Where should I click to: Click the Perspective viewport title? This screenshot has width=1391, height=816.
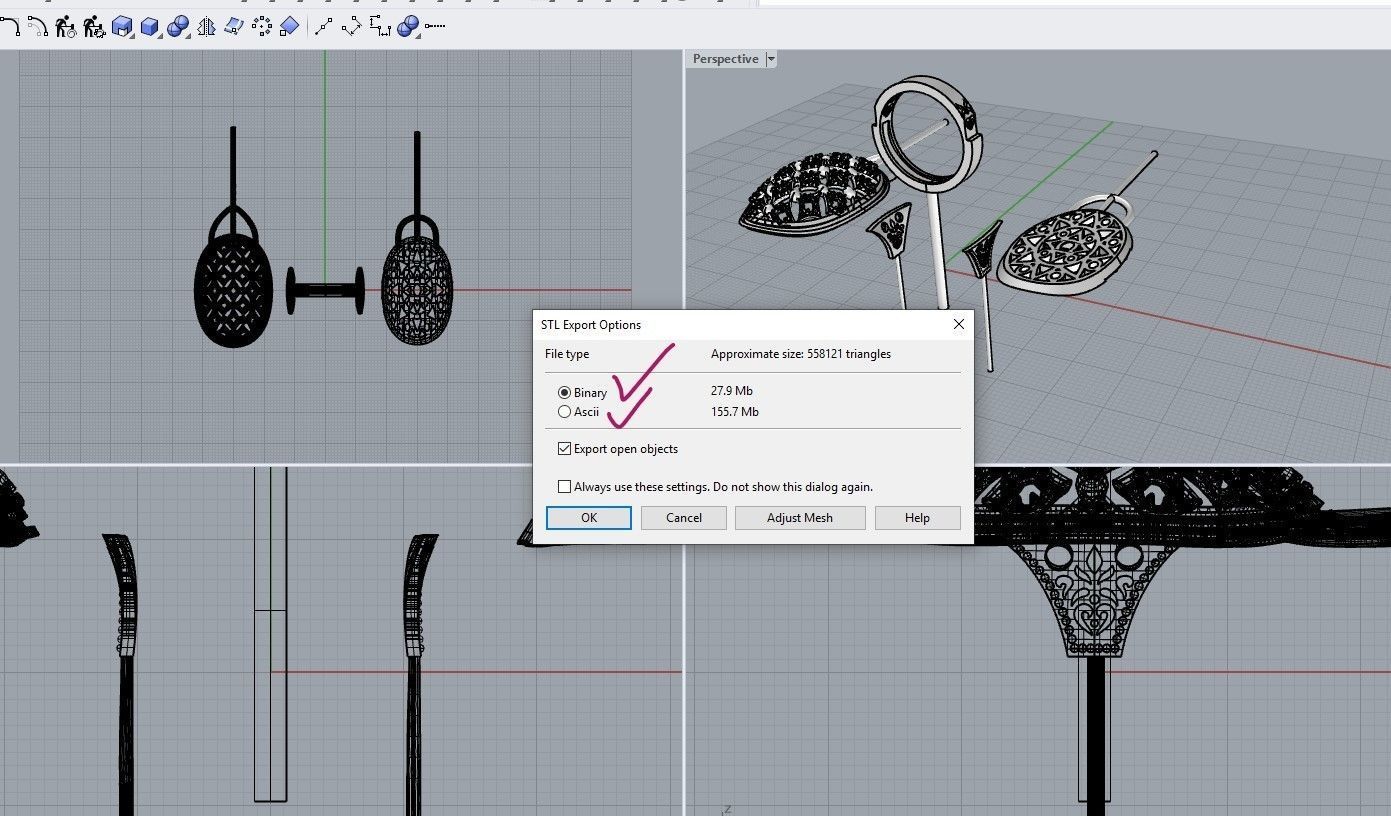(x=725, y=59)
